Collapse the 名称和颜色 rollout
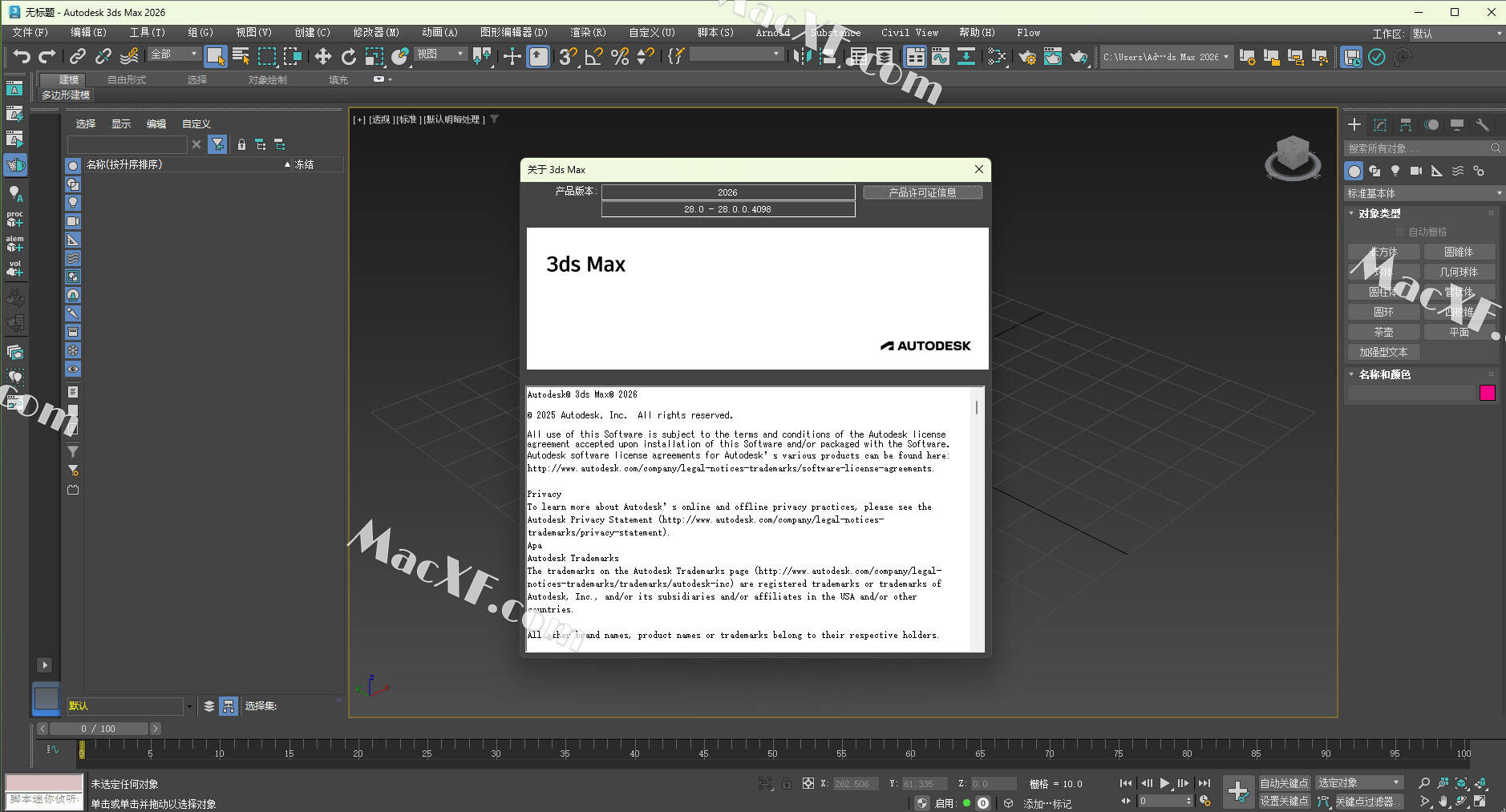 pos(1384,374)
